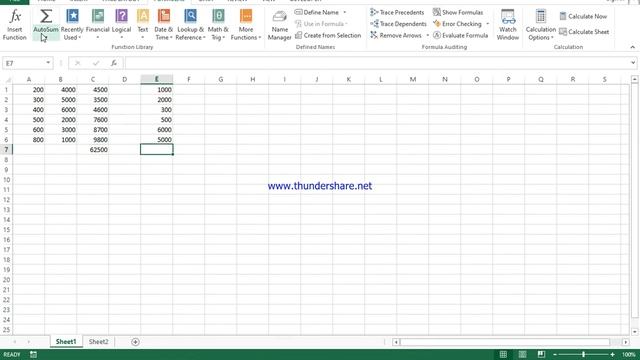Click Trace Precedents

pyautogui.click(x=397, y=12)
